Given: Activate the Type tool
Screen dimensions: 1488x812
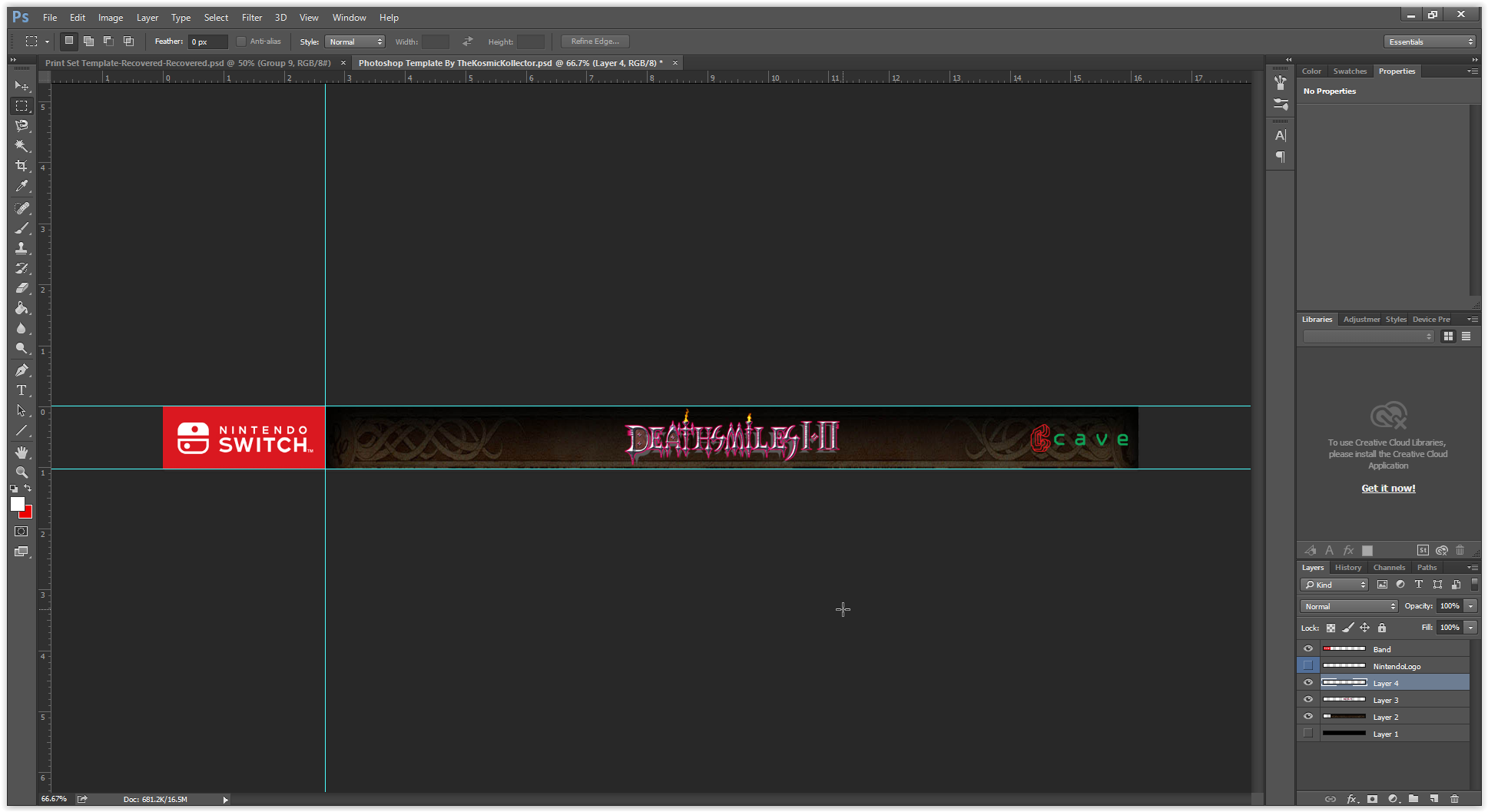Looking at the screenshot, I should (x=22, y=390).
